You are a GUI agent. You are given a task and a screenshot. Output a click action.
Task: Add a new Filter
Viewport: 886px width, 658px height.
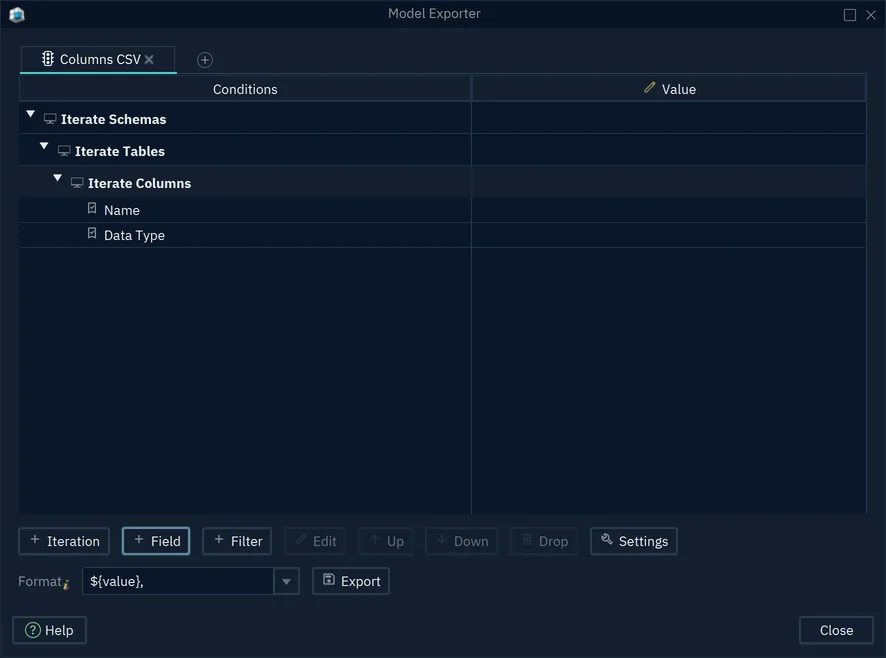point(237,541)
